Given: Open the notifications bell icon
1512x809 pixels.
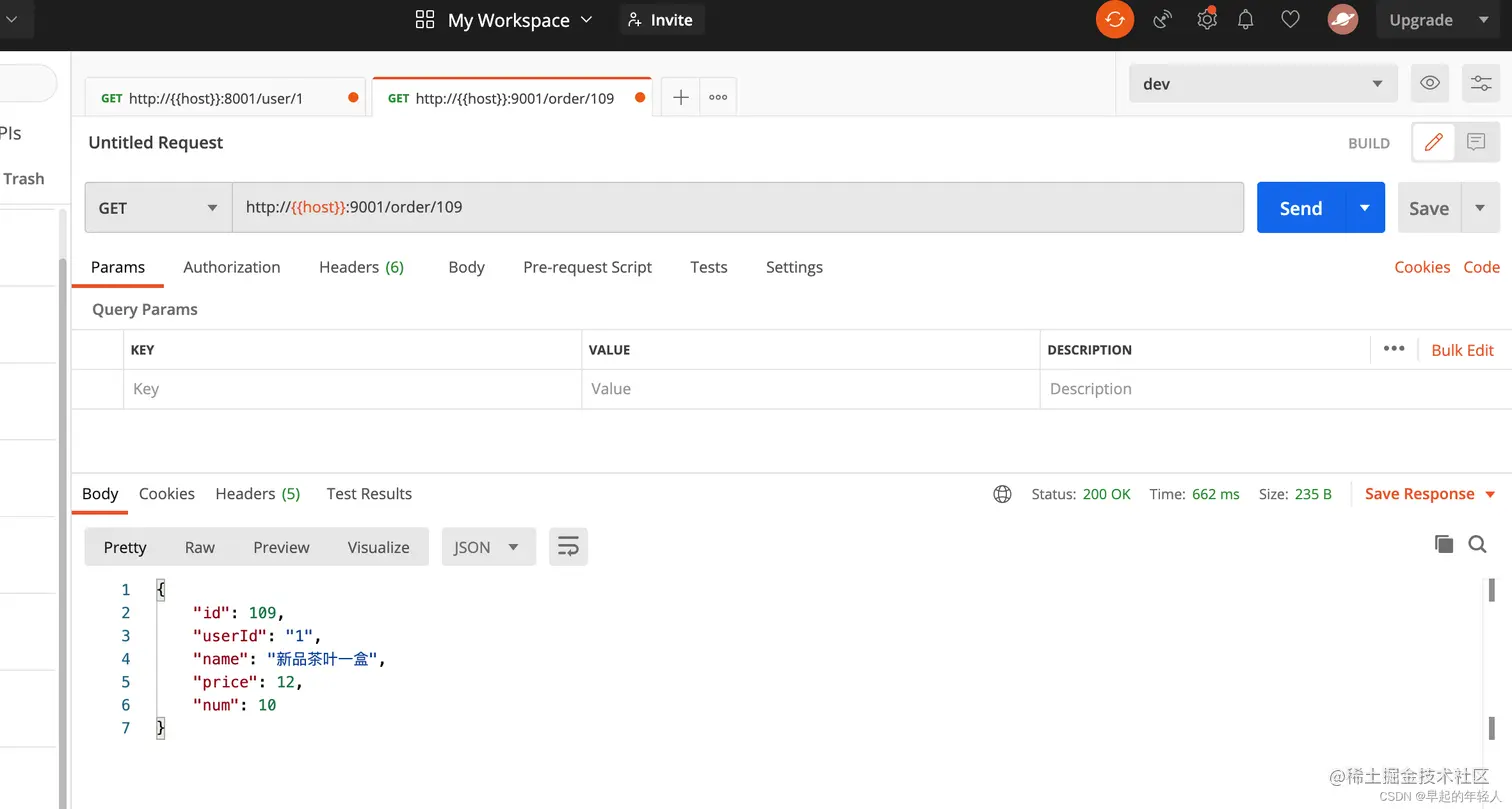Looking at the screenshot, I should point(1246,19).
